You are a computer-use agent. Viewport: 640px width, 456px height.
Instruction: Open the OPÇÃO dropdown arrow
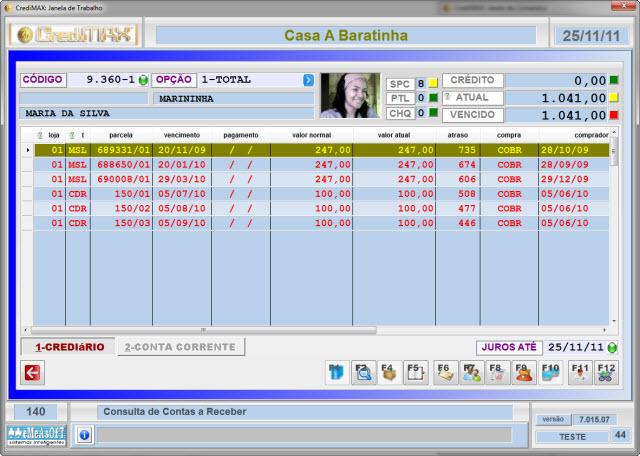coord(308,80)
